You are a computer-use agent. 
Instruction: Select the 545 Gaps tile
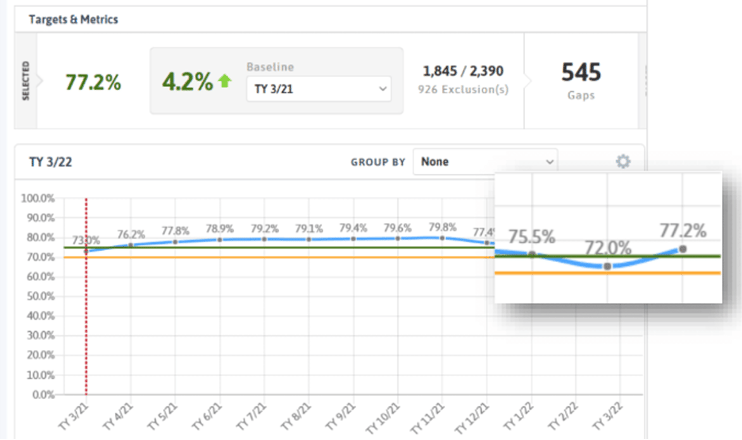click(x=580, y=81)
